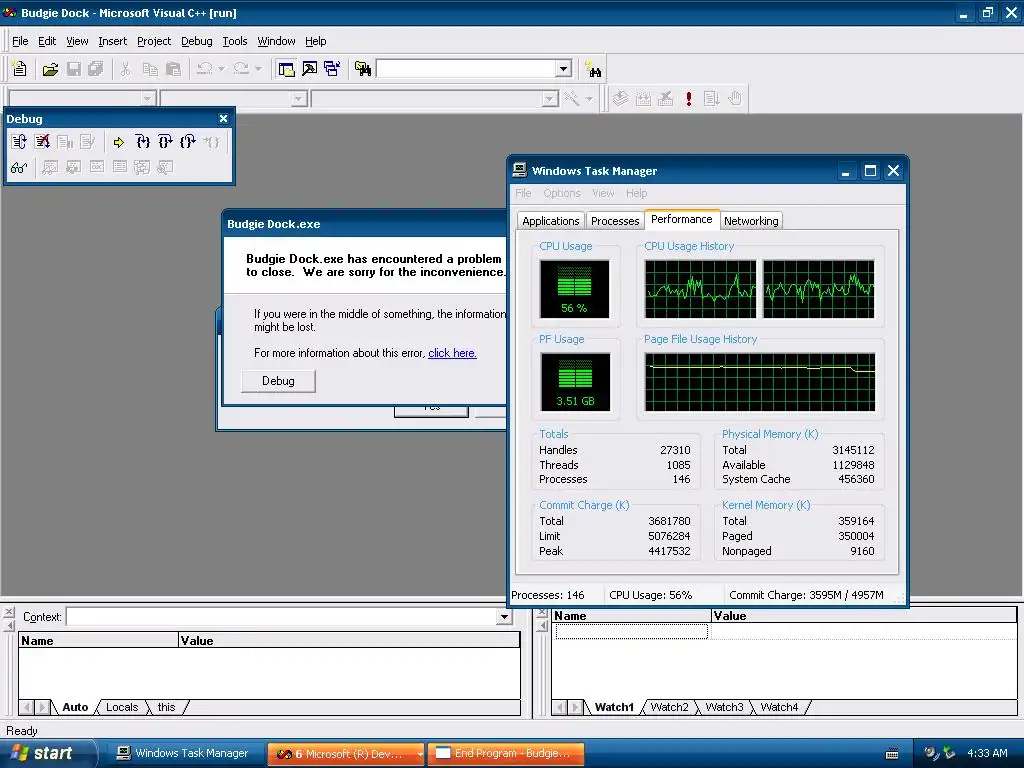This screenshot has width=1024, height=768.
Task: Click the empty Name cell in Watch1
Action: pyautogui.click(x=631, y=631)
